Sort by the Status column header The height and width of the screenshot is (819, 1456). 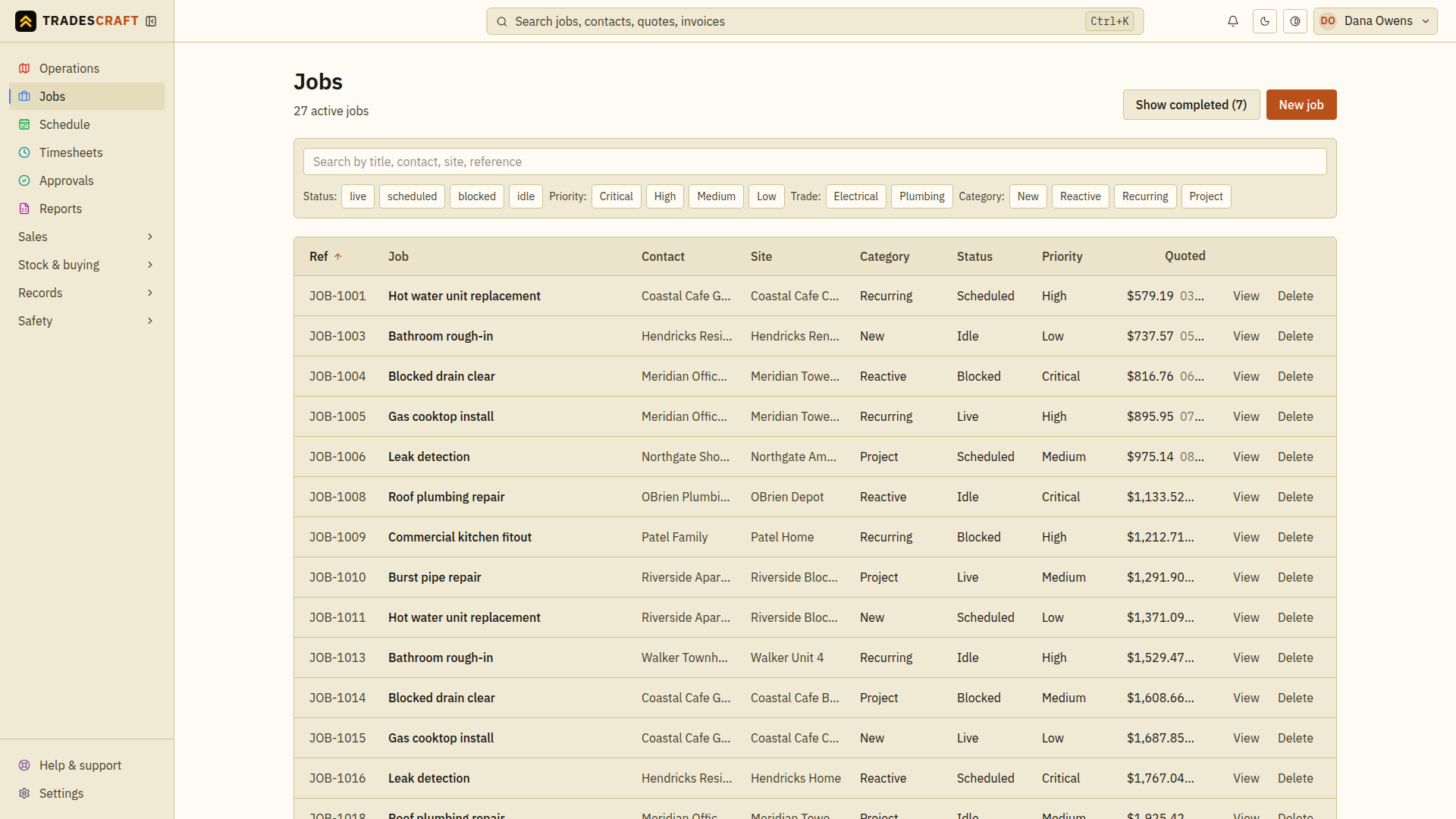tap(974, 256)
